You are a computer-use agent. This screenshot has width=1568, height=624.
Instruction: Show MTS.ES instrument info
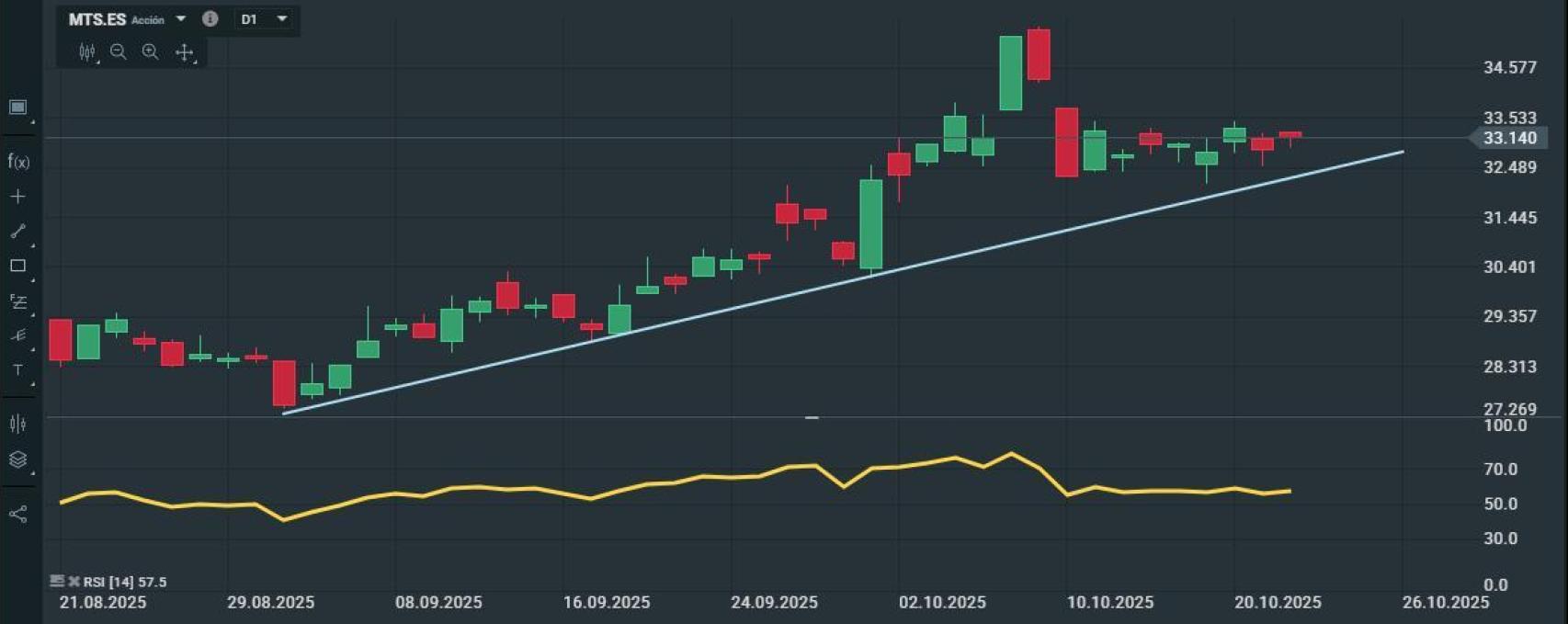click(x=210, y=19)
